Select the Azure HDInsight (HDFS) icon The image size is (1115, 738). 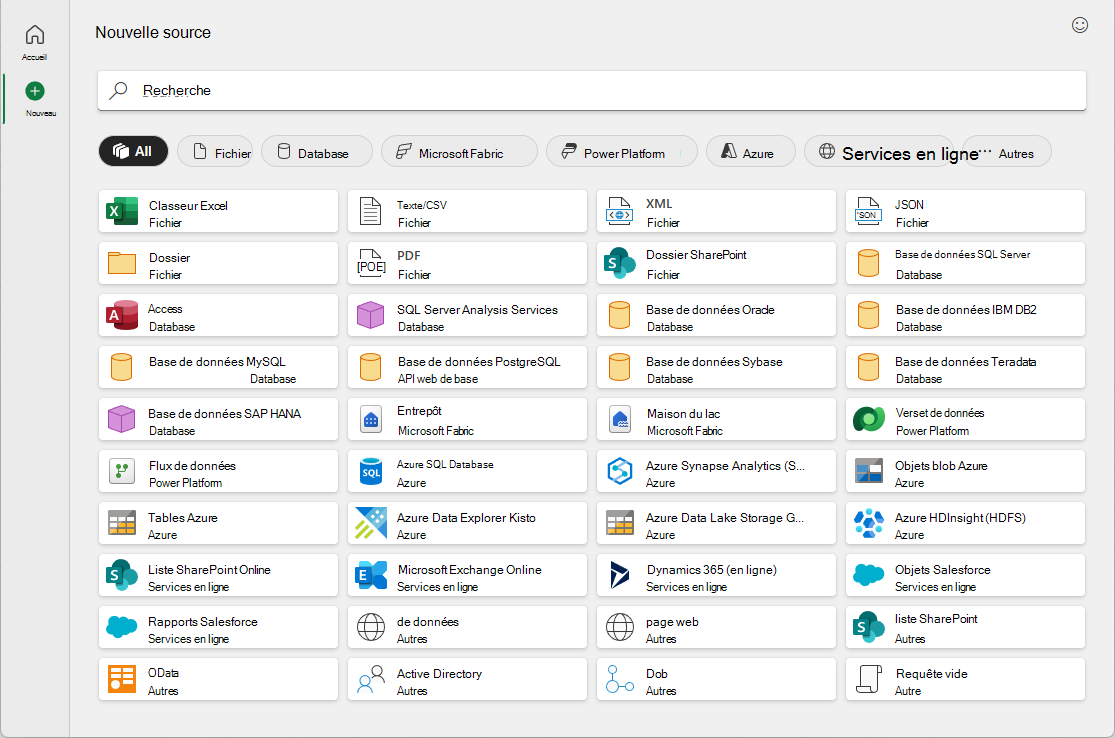click(868, 523)
